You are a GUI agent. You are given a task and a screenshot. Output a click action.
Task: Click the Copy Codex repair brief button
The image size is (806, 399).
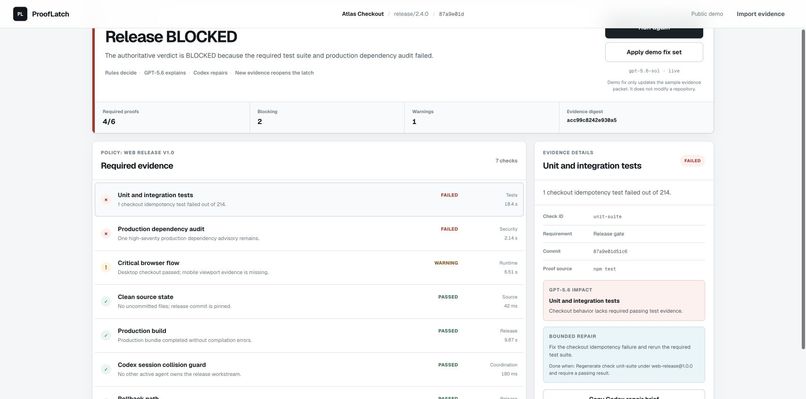[x=624, y=394]
